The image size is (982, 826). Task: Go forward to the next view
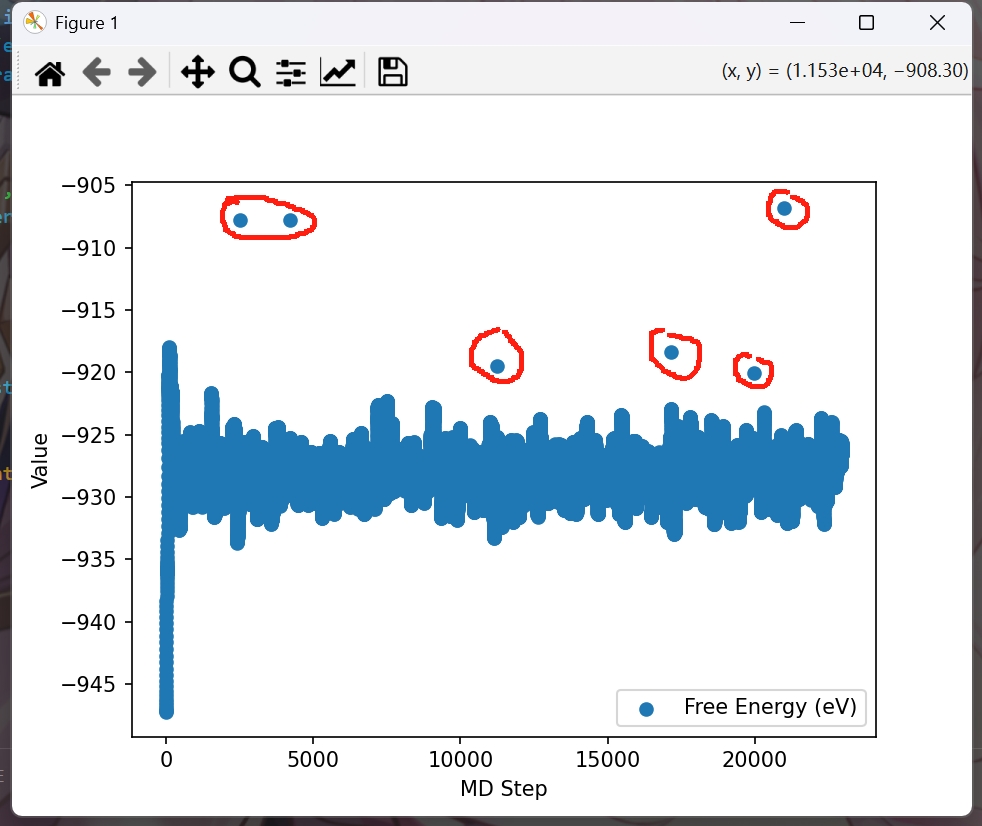pos(142,72)
